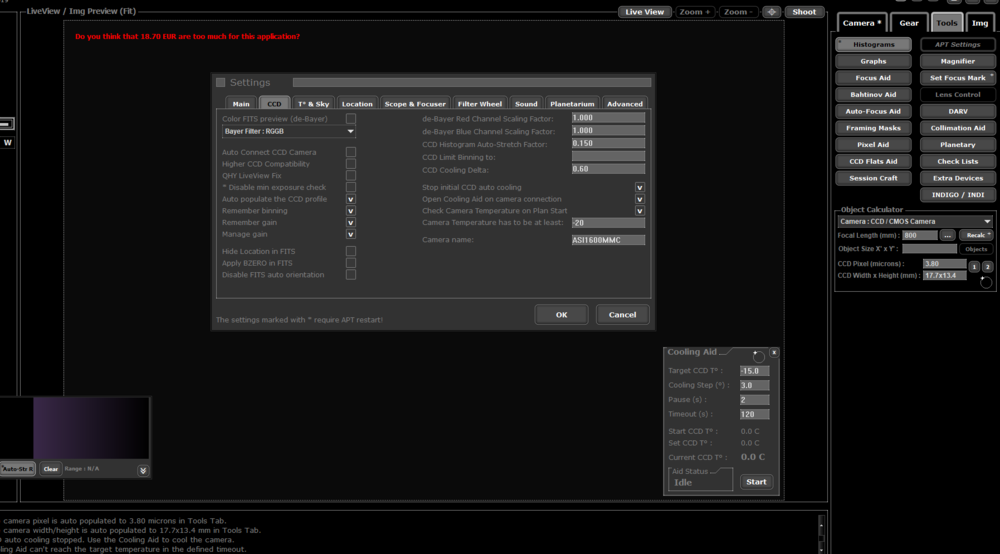This screenshot has height=554, width=1000.
Task: Uncheck Remember binning option
Action: pos(351,210)
